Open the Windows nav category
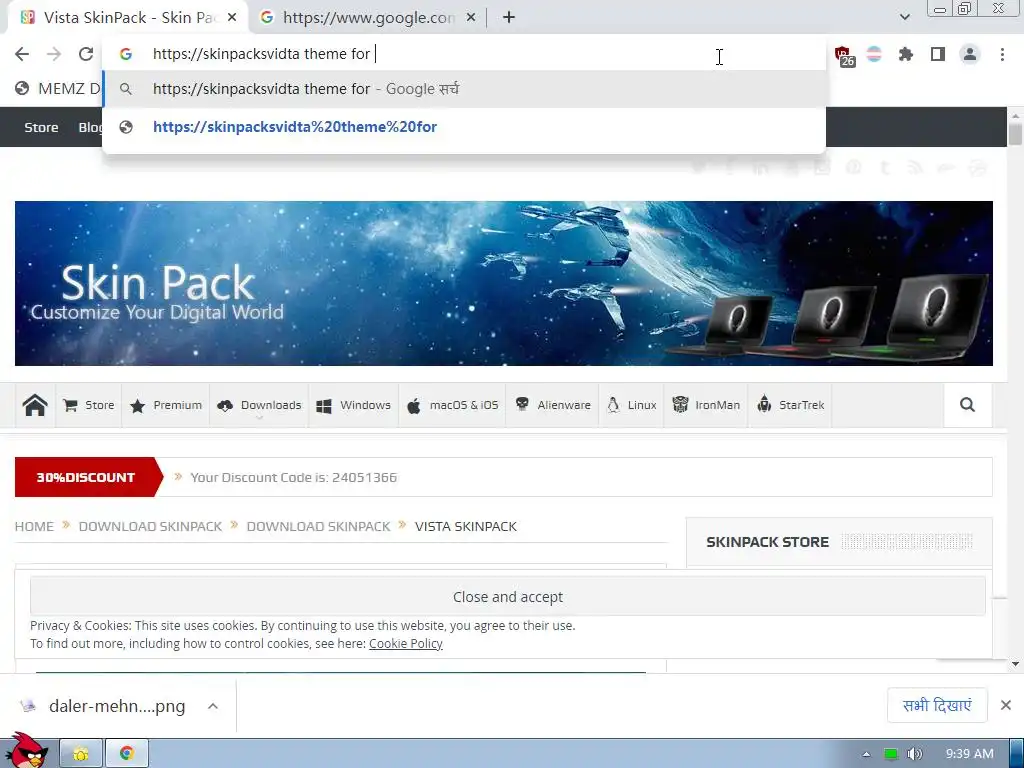The height and width of the screenshot is (768, 1024). pyautogui.click(x=353, y=406)
